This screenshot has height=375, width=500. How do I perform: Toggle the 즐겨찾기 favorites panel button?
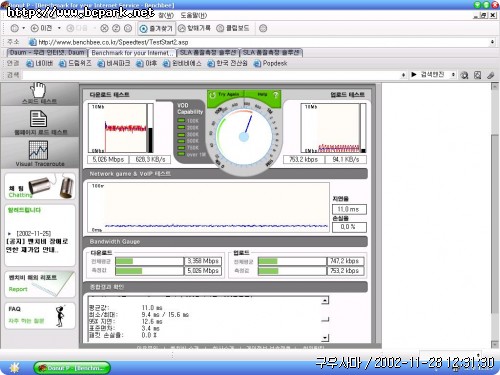click(156, 28)
